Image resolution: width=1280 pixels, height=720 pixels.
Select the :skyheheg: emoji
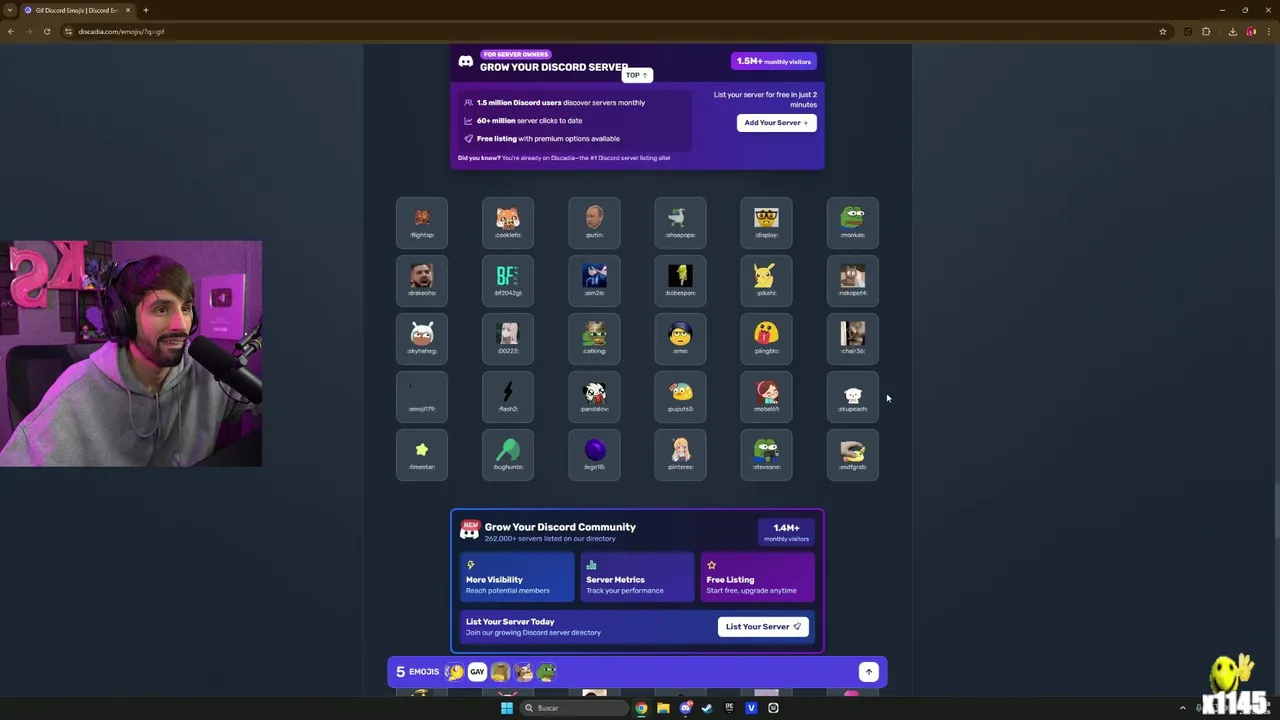pos(422,339)
